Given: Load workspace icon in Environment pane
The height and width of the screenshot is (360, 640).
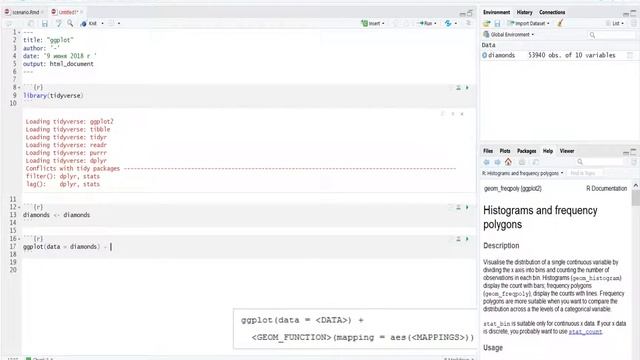Looking at the screenshot, I should tap(487, 24).
